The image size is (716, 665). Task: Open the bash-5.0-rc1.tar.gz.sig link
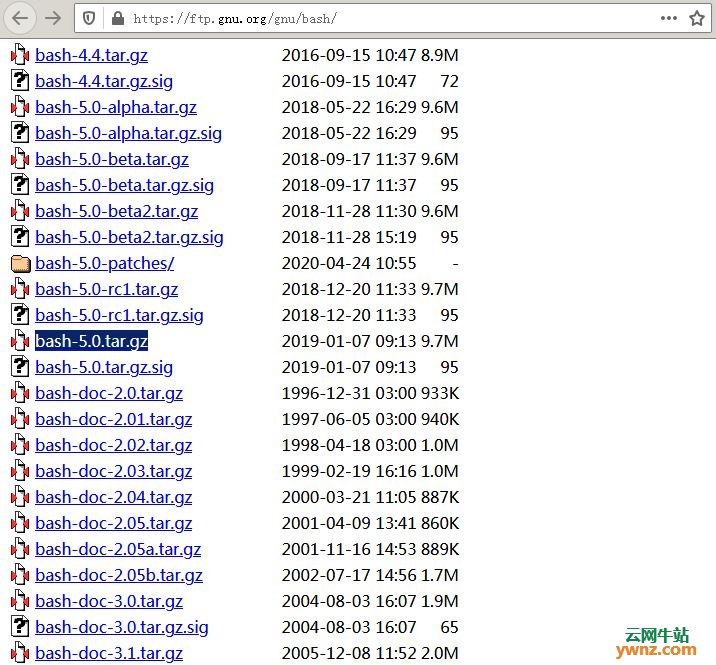119,316
